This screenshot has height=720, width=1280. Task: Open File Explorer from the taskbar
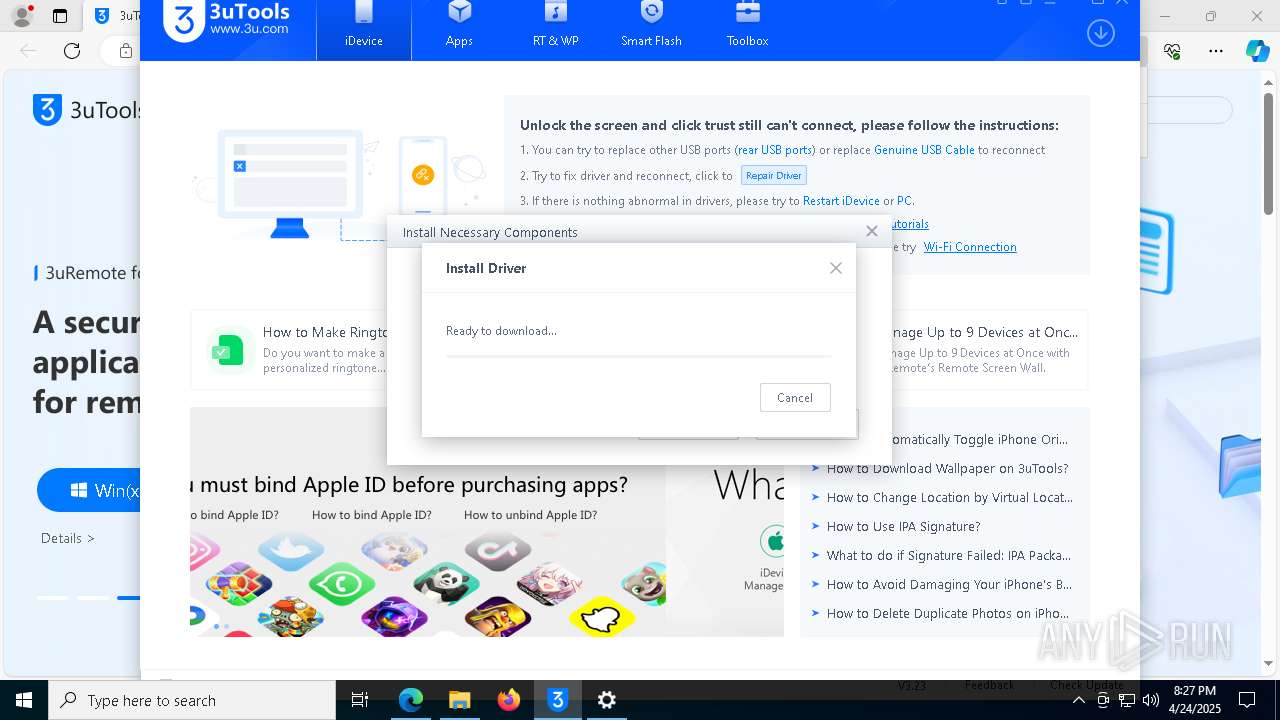(x=459, y=700)
